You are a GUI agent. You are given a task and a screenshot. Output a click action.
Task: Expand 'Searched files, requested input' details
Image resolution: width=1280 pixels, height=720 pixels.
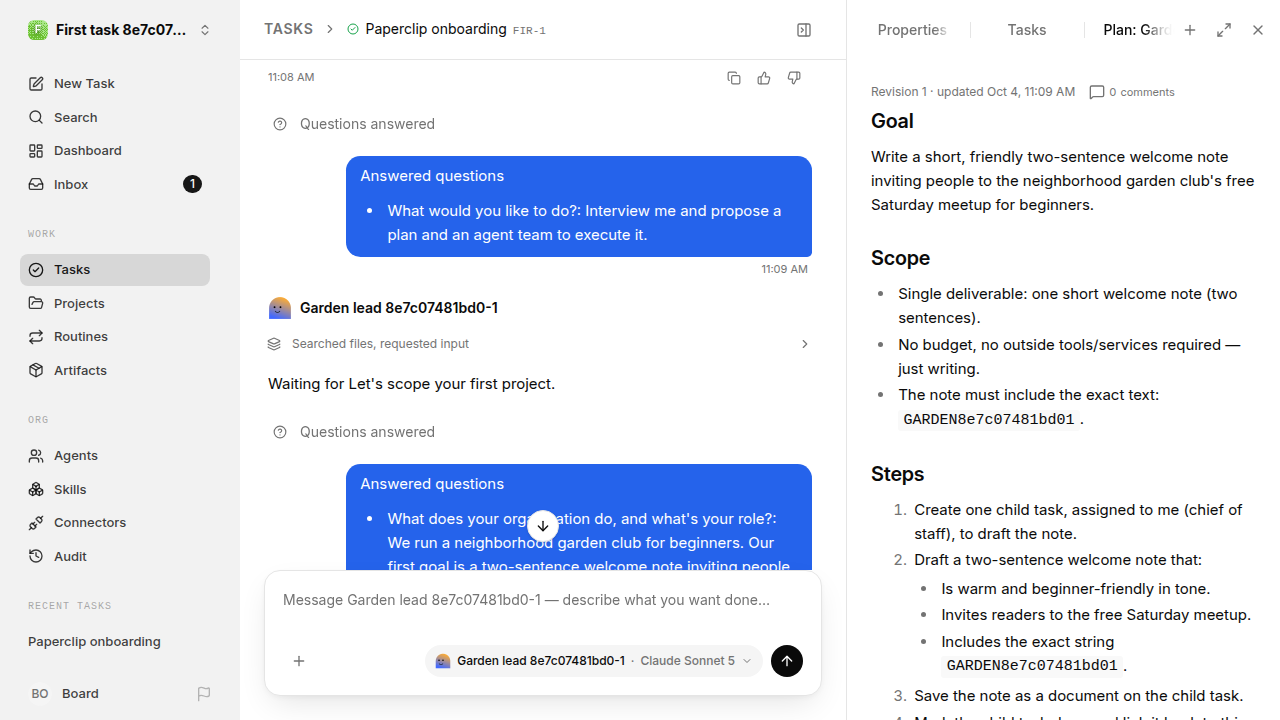pos(539,344)
